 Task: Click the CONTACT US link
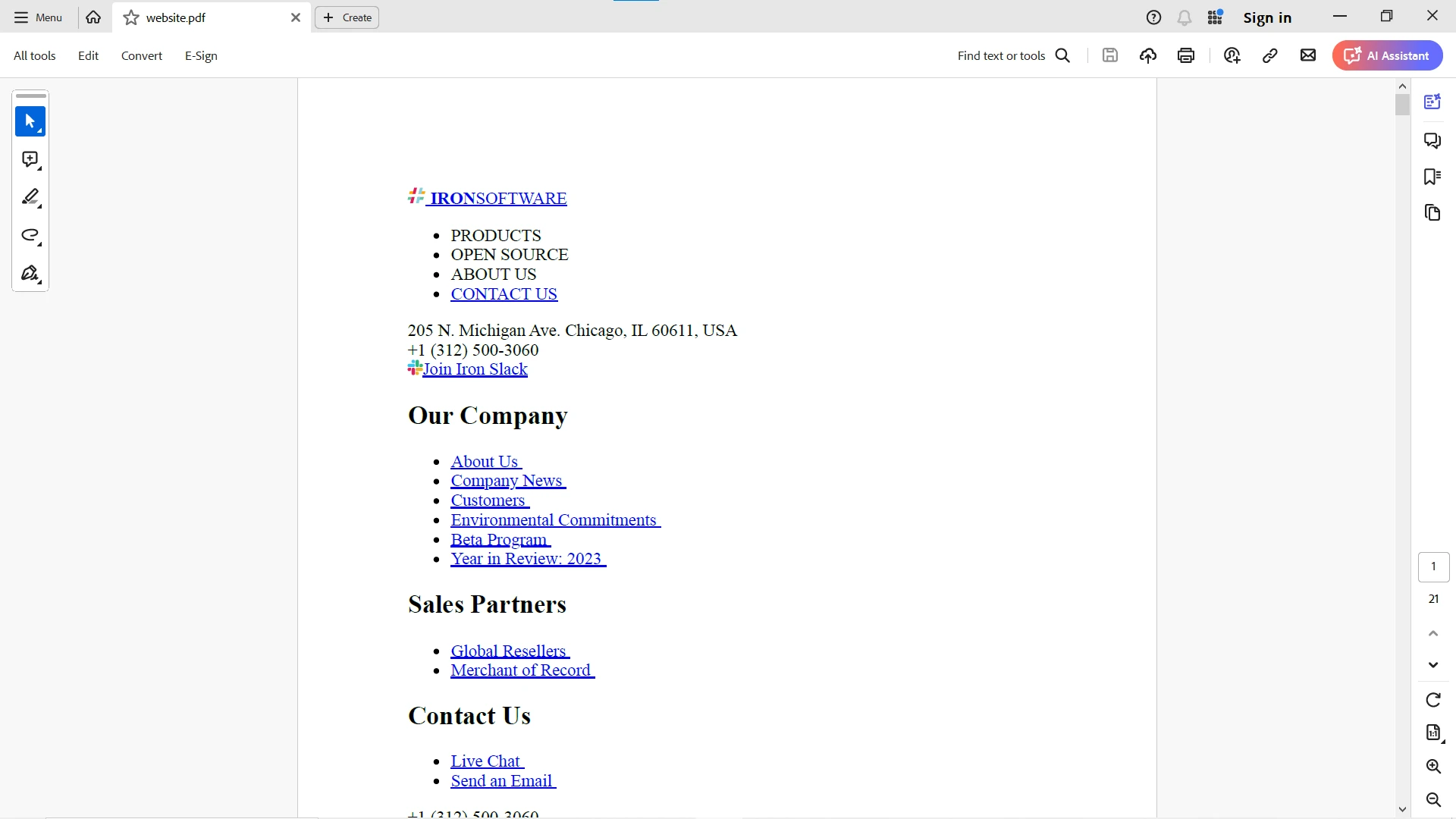coord(504,293)
